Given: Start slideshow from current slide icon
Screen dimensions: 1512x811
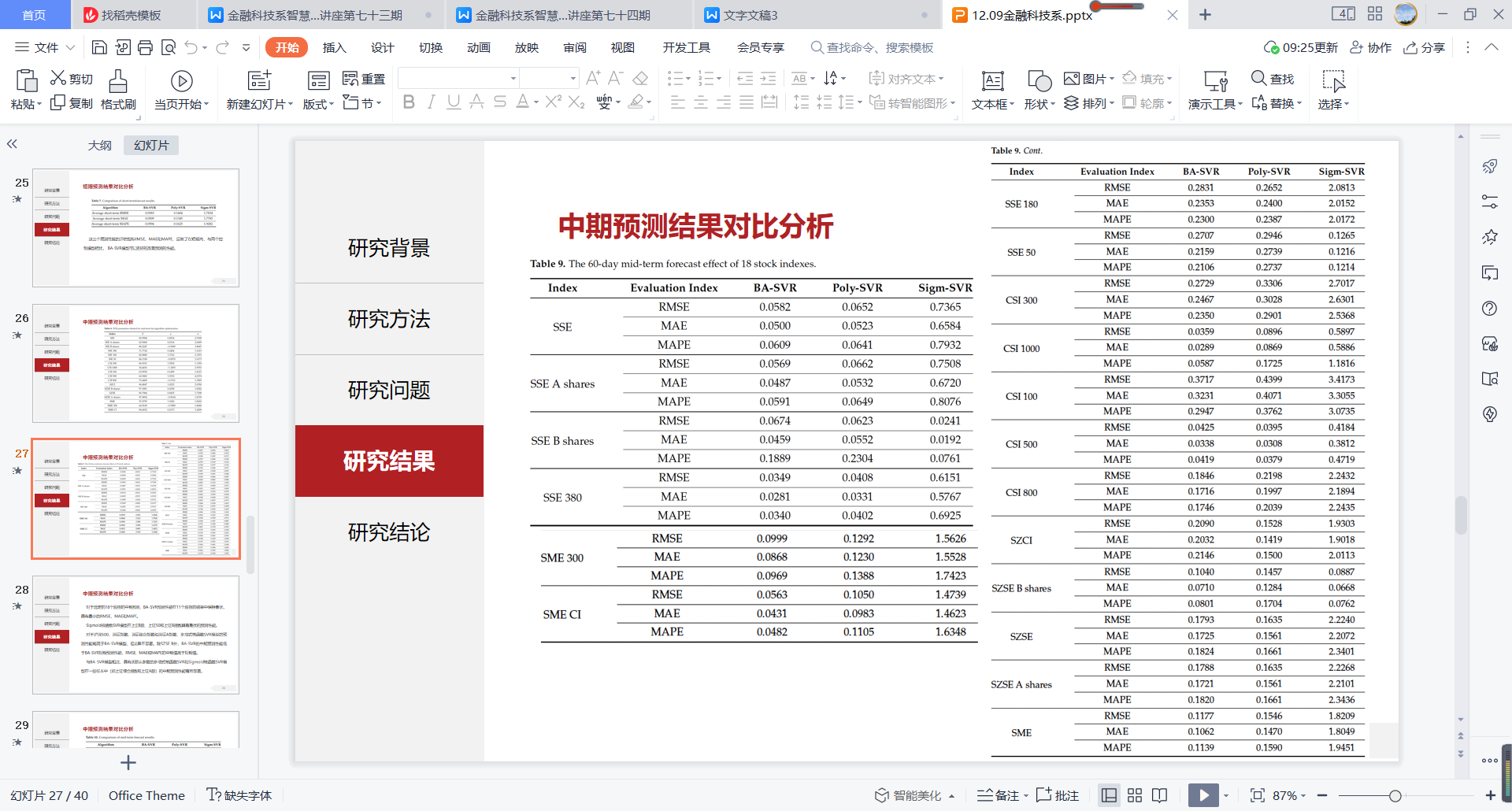Looking at the screenshot, I should pyautogui.click(x=181, y=81).
